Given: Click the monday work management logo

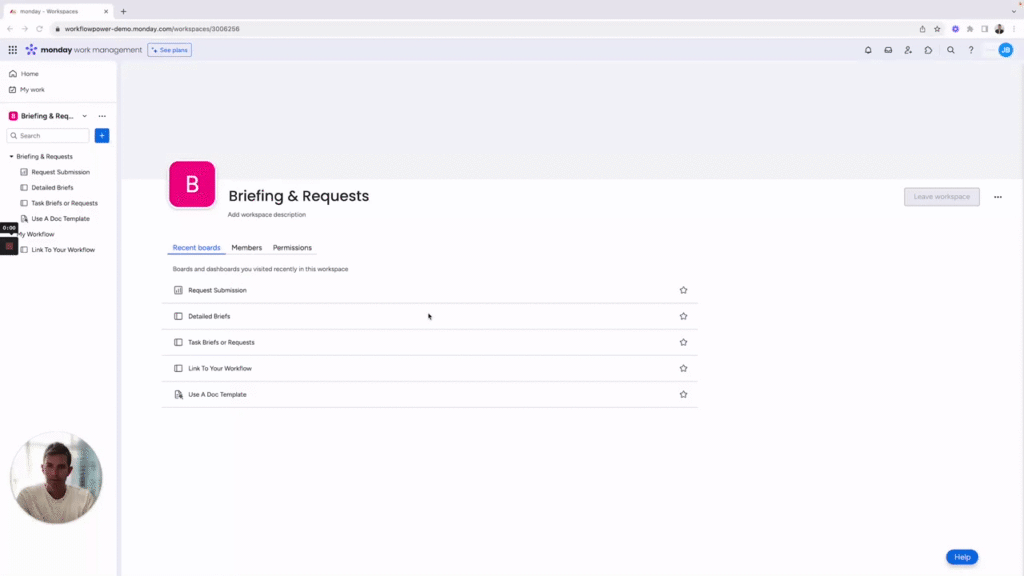Looking at the screenshot, I should (83, 50).
